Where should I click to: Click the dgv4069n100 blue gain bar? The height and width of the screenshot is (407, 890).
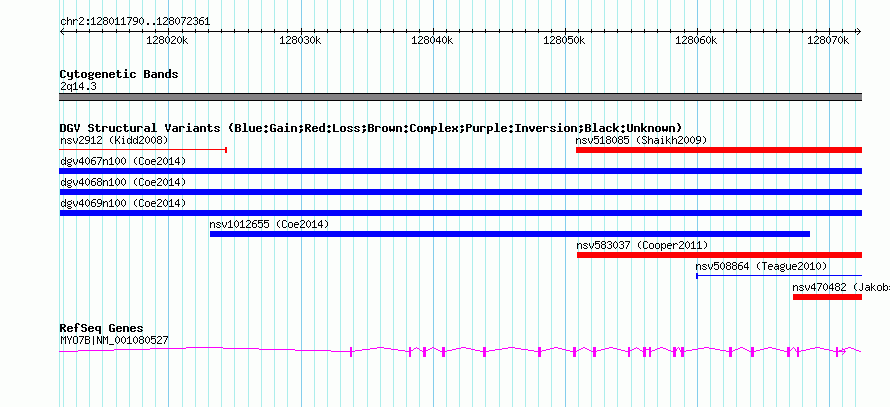pos(461,213)
